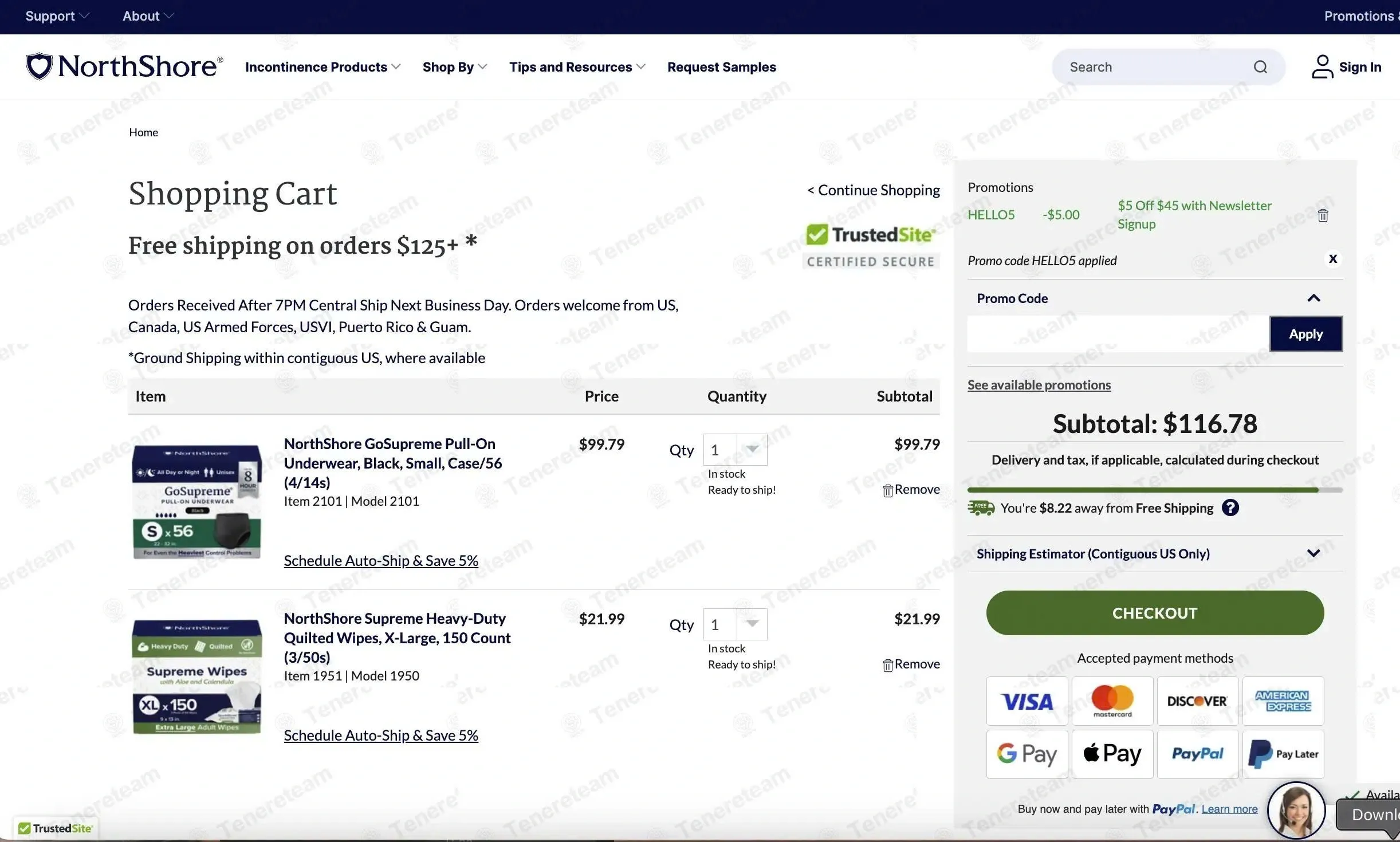Image resolution: width=1400 pixels, height=842 pixels.
Task: Expand the Tips and Resources menu
Action: 577,67
